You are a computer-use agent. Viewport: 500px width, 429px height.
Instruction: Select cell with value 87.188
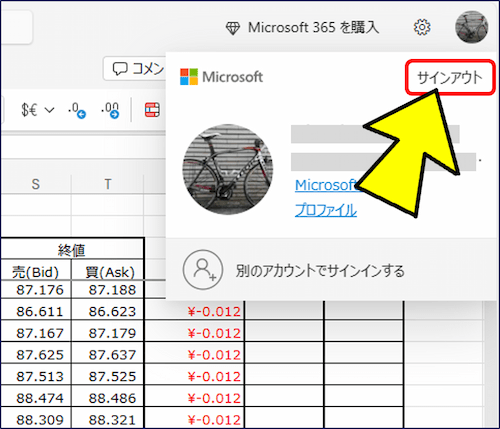[x=108, y=290]
